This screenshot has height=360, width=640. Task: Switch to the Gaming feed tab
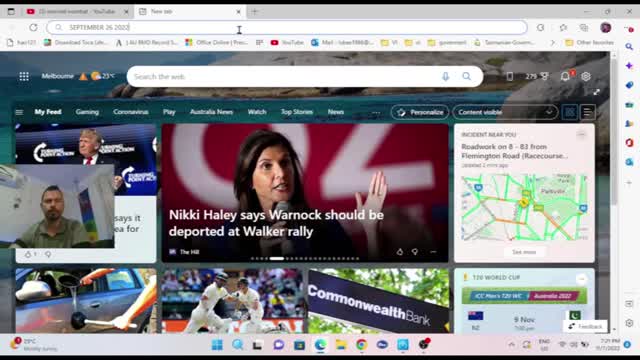[87, 112]
